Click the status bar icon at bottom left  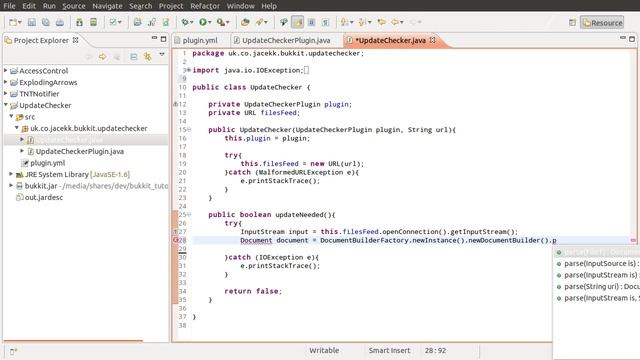point(13,351)
